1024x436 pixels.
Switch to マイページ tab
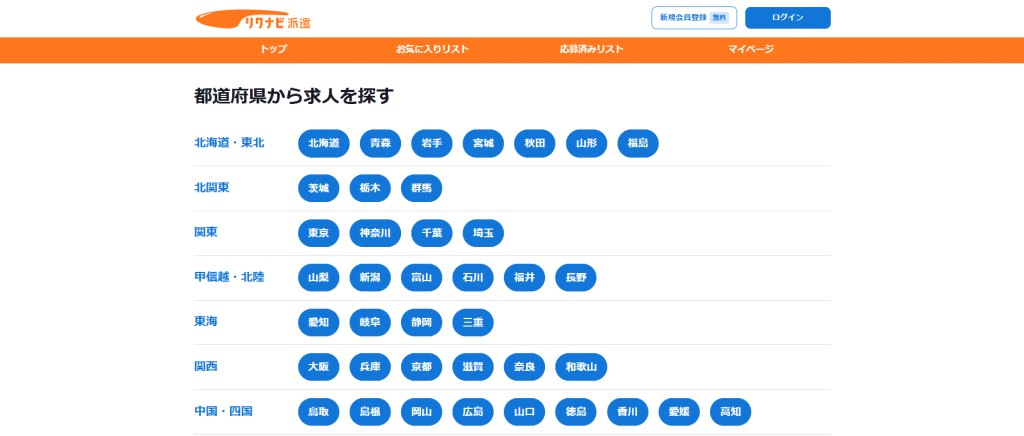[750, 49]
